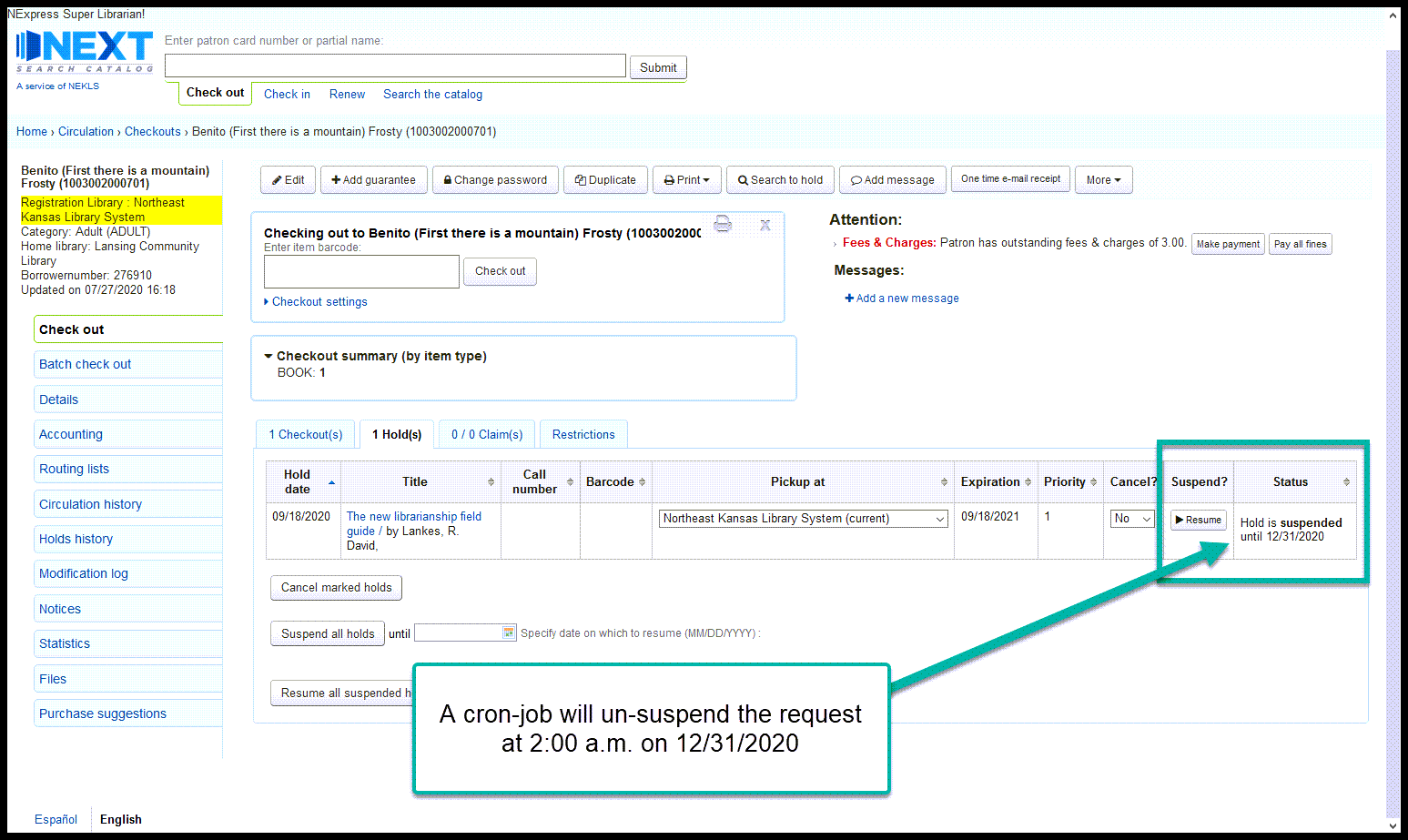Select Check out search tab
This screenshot has height=840, width=1408.
pyautogui.click(x=215, y=93)
